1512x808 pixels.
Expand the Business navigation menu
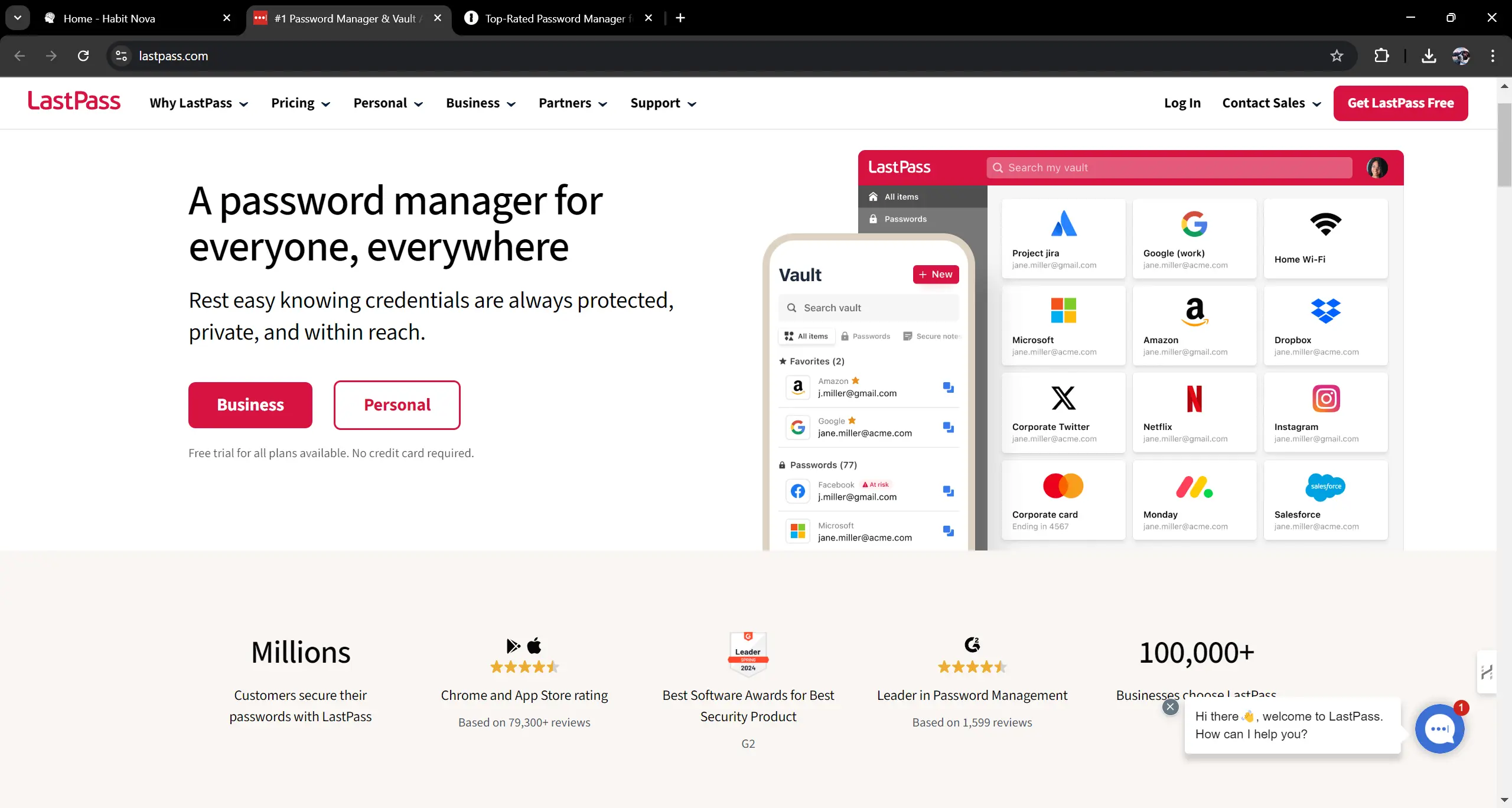pyautogui.click(x=481, y=103)
